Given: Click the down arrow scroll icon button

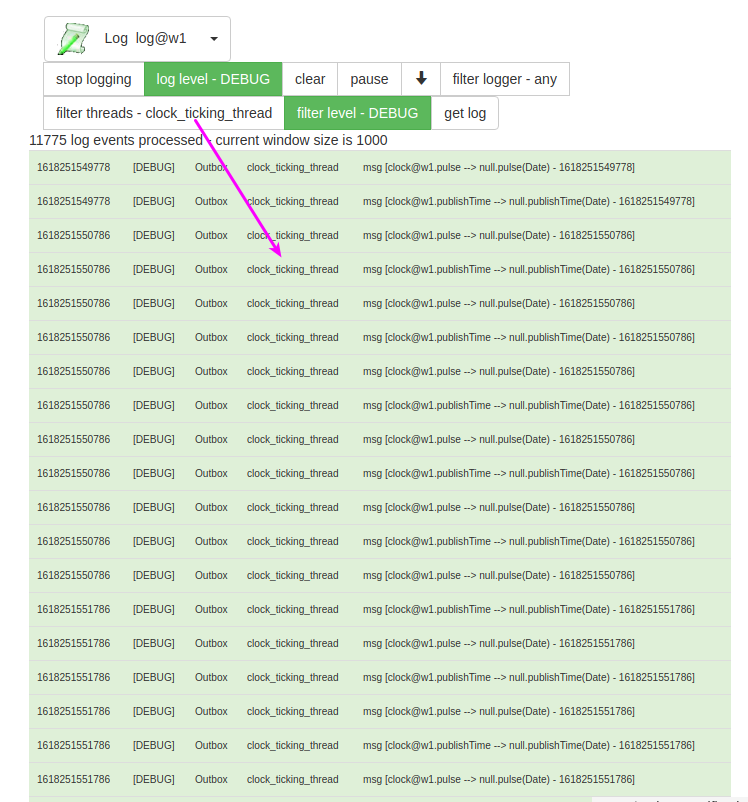Looking at the screenshot, I should [421, 79].
